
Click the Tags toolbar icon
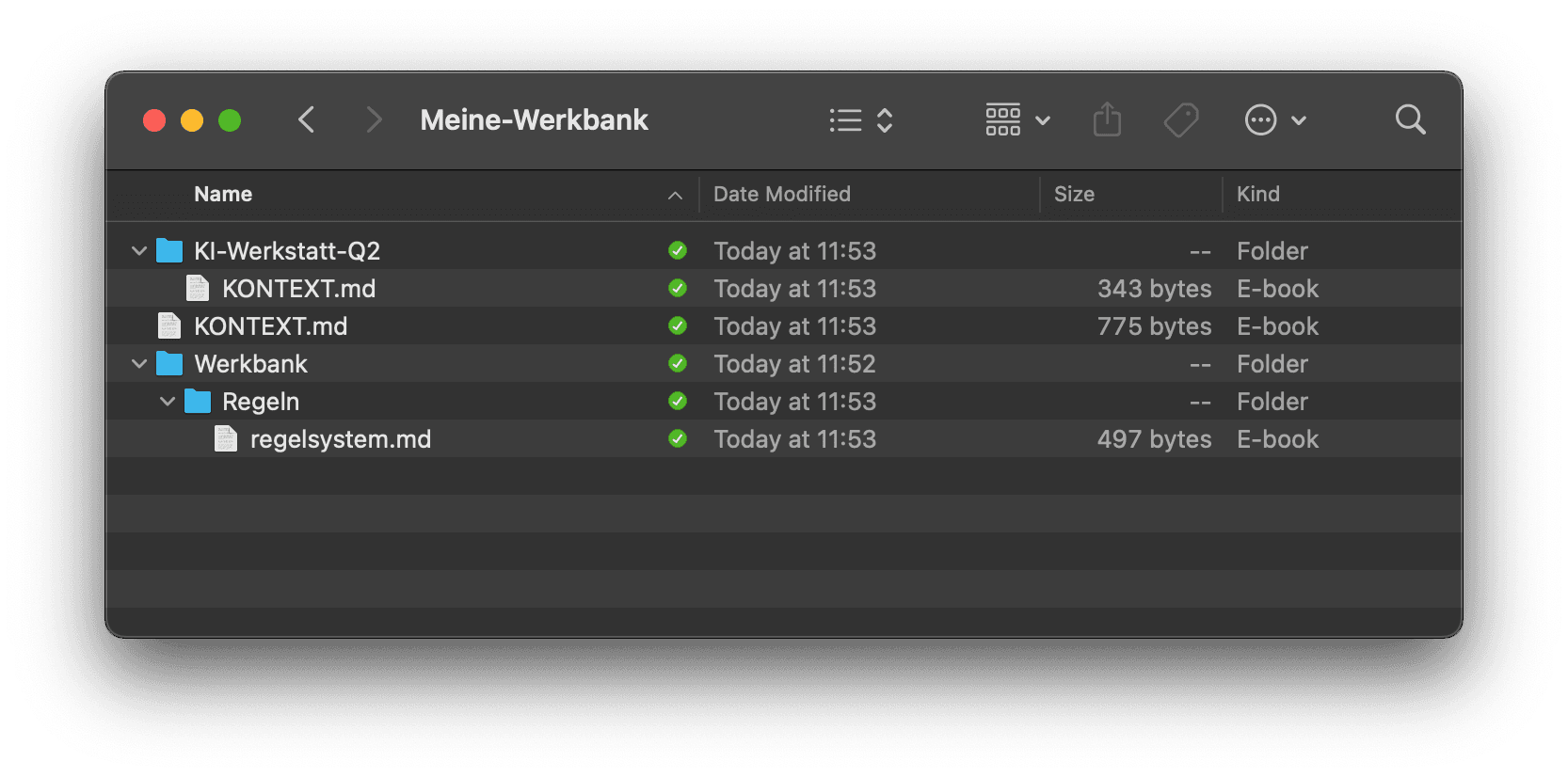tap(1181, 119)
